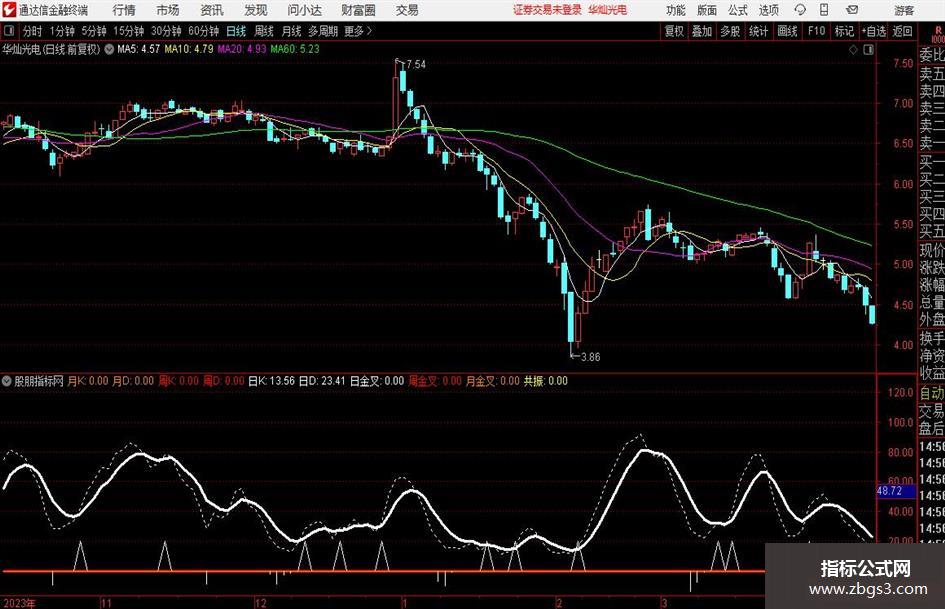
Task: Click the 叠加 toolbar button
Action: pyautogui.click(x=702, y=31)
